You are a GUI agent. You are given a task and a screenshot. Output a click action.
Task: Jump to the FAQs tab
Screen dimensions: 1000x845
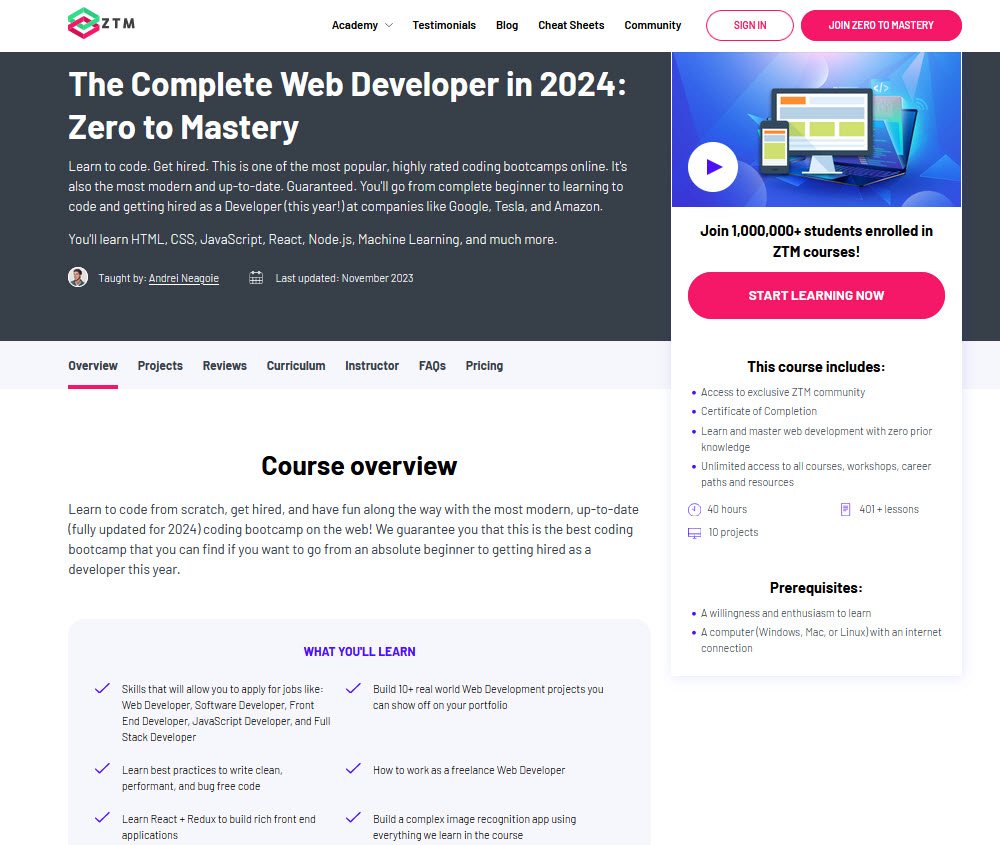[432, 365]
